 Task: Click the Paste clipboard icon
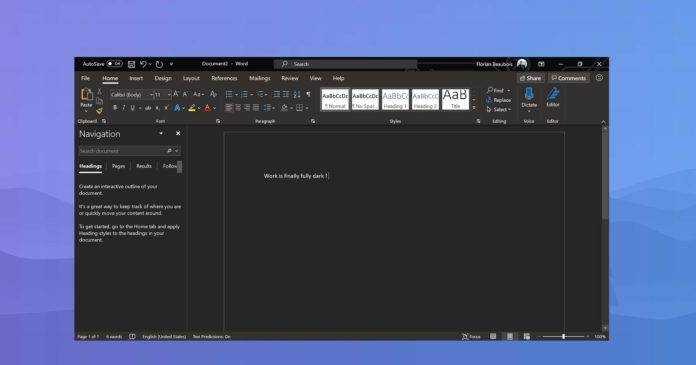87,95
